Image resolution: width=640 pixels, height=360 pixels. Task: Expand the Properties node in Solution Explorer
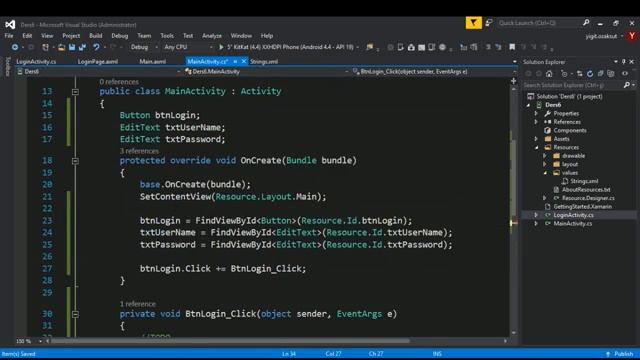click(536, 113)
